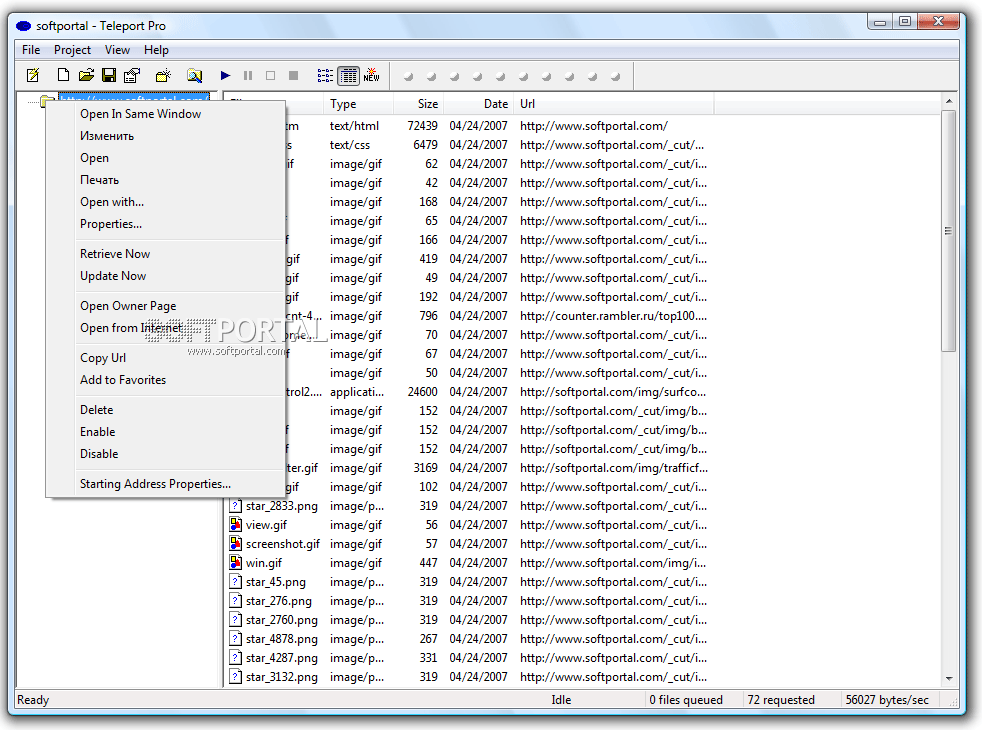This screenshot has width=982, height=730.
Task: Click the star_4878.png file icon
Action: (235, 639)
